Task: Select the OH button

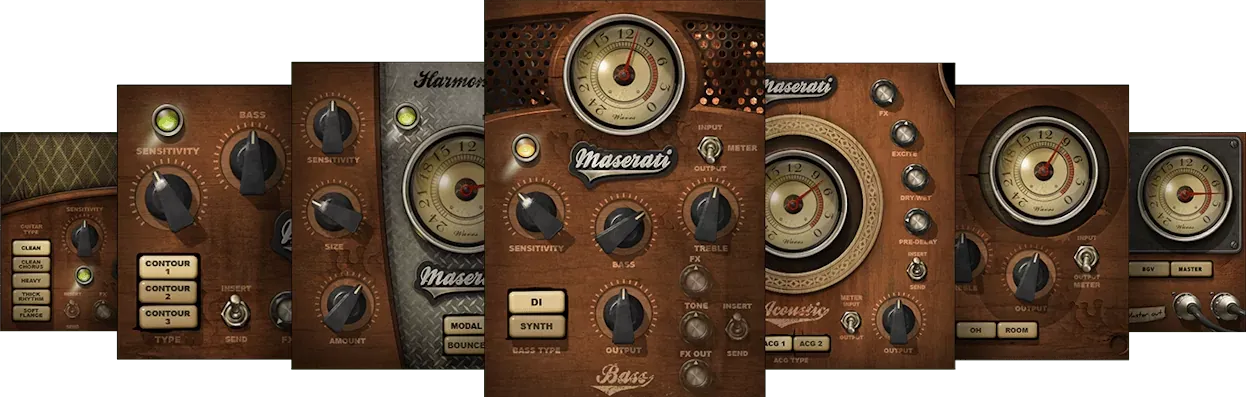Action: (976, 329)
